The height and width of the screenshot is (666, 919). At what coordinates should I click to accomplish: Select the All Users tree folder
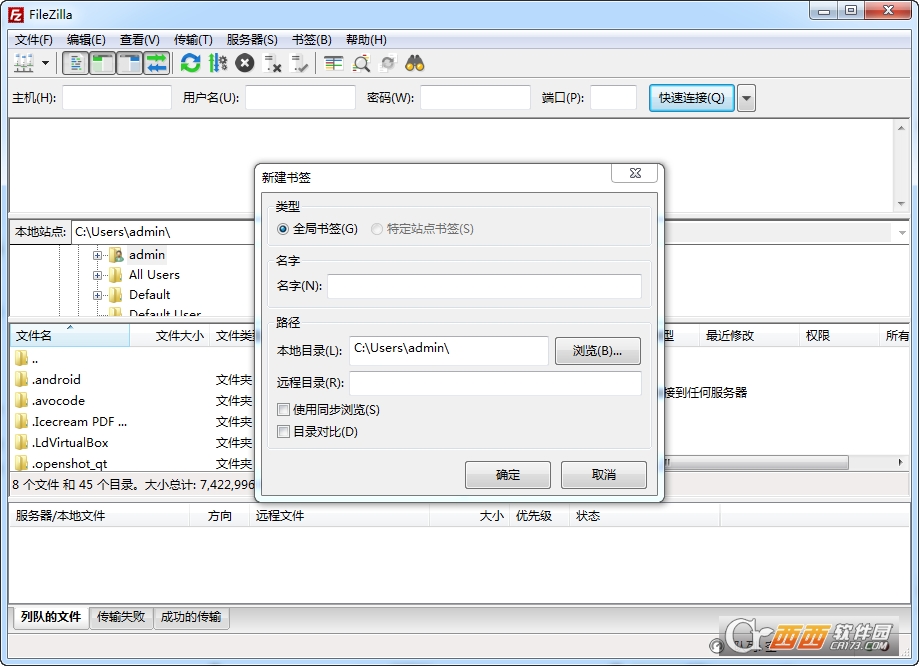(154, 274)
